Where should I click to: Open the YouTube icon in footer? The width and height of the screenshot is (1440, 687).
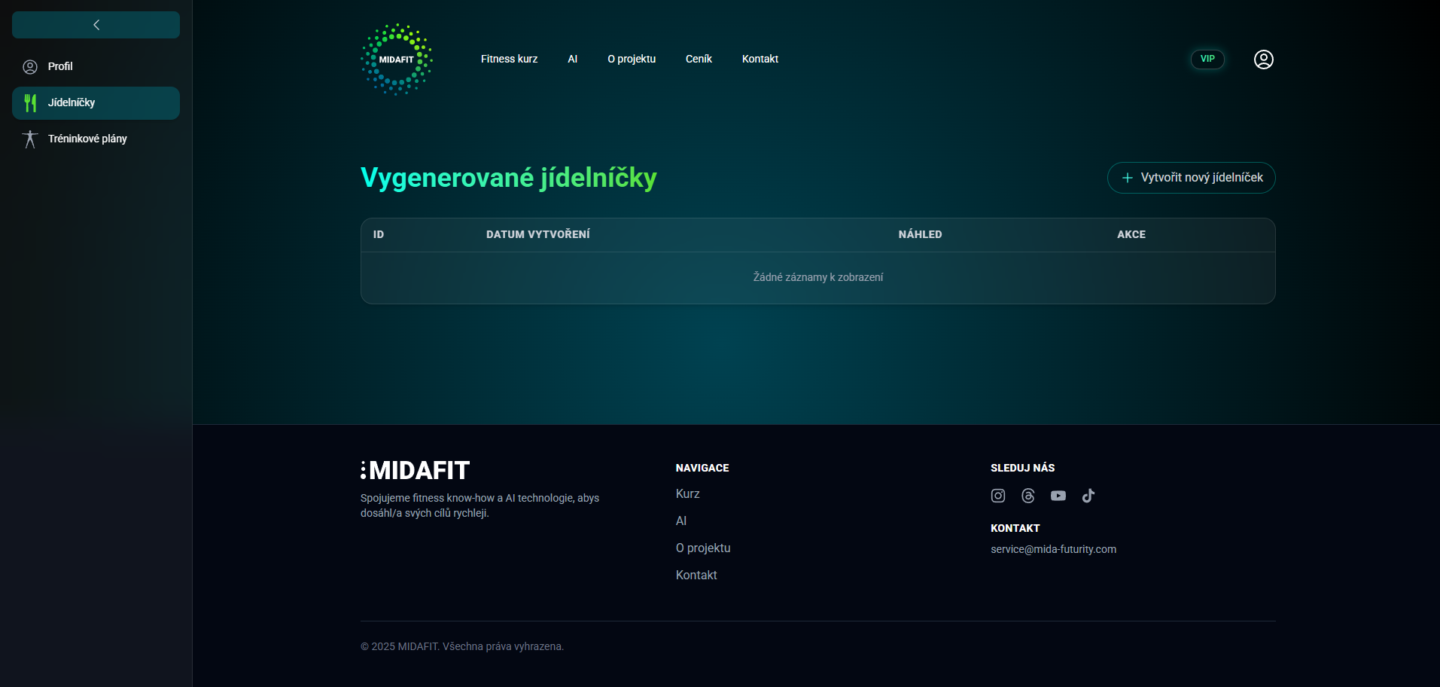tap(1058, 496)
